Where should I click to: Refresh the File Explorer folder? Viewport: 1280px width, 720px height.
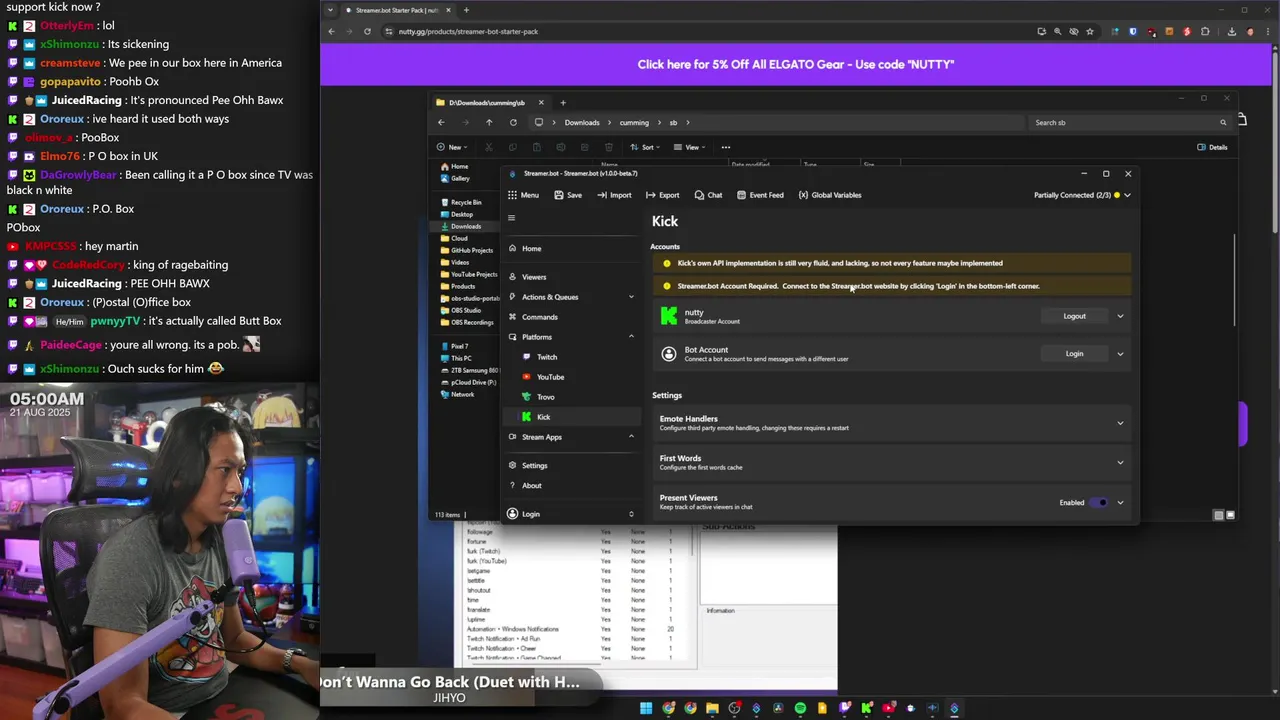[x=513, y=122]
